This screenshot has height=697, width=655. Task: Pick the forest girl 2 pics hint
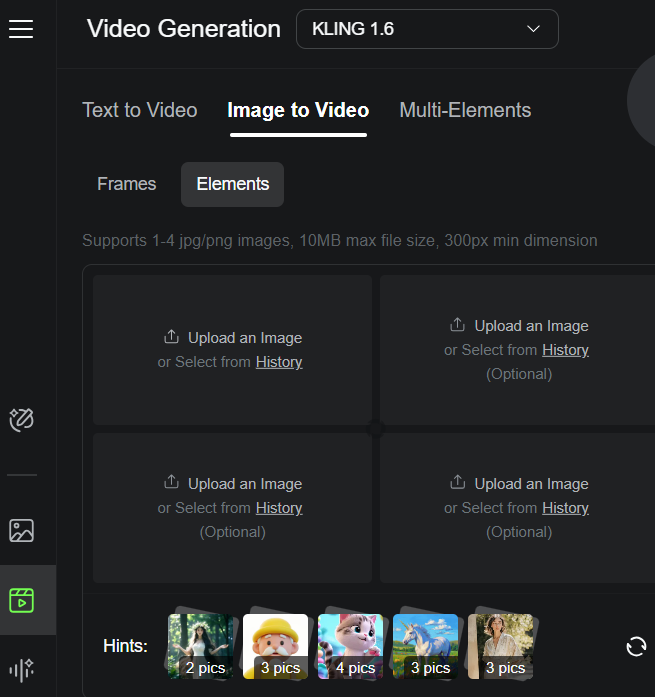(x=200, y=646)
